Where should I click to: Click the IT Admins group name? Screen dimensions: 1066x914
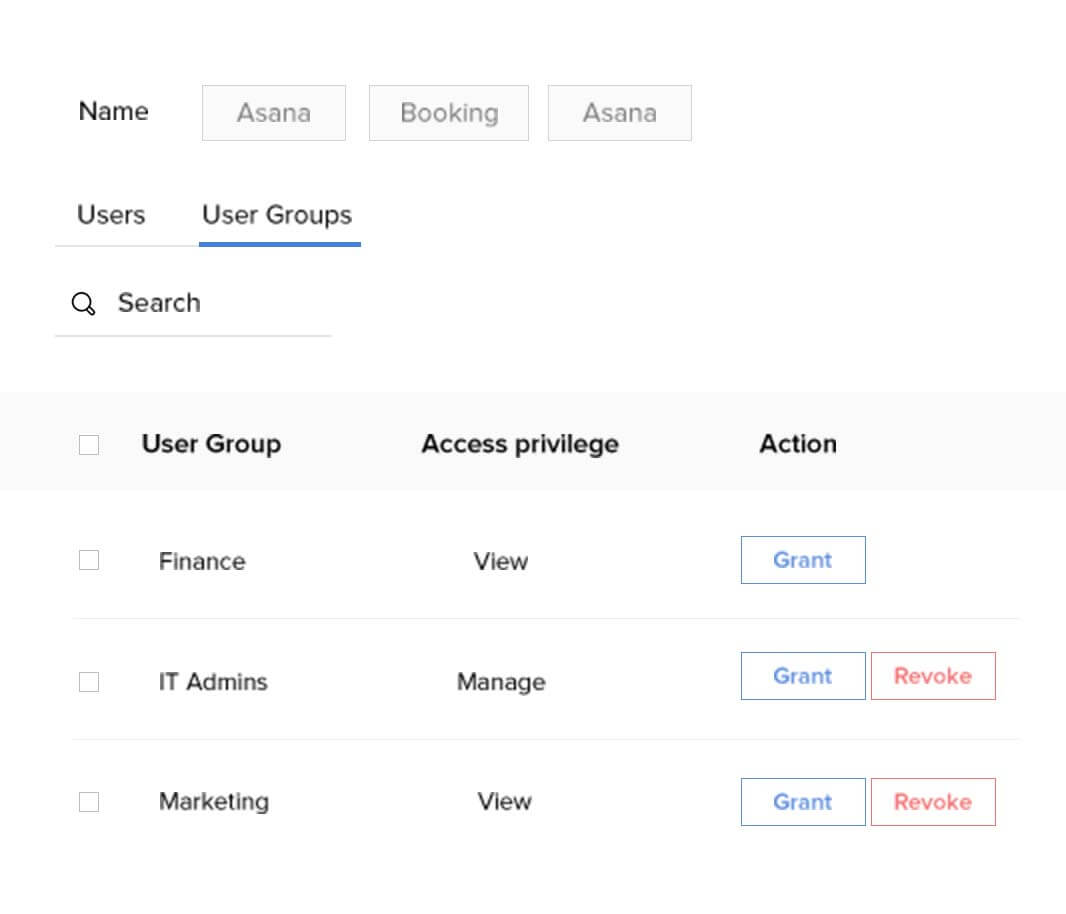213,681
